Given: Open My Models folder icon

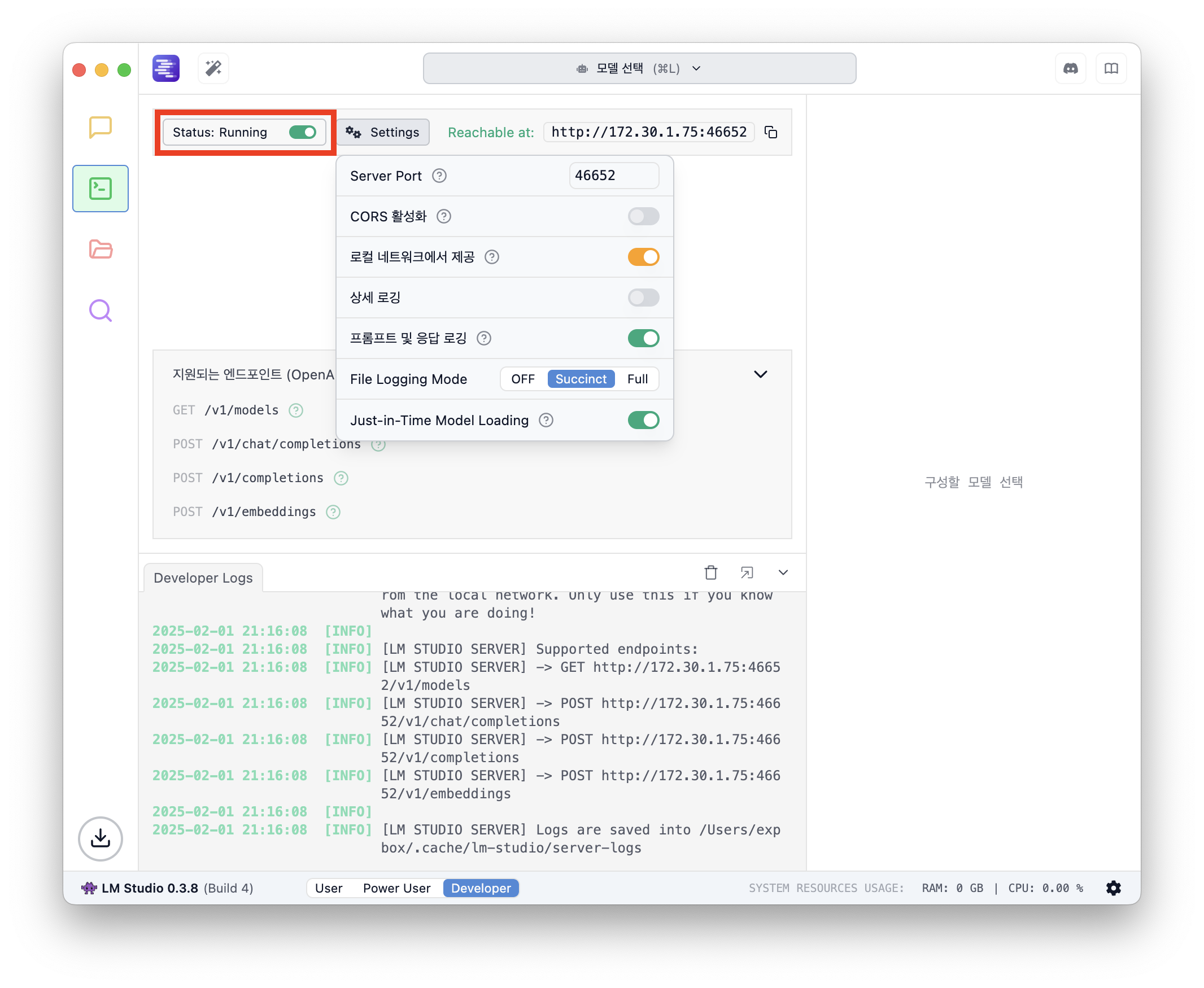Looking at the screenshot, I should pos(100,249).
